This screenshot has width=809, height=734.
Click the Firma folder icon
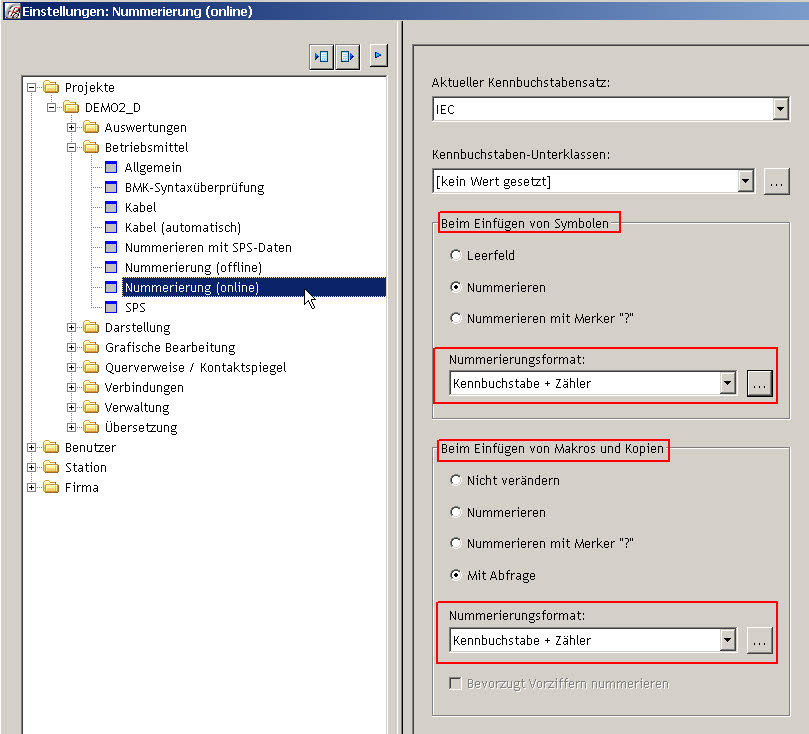point(51,487)
